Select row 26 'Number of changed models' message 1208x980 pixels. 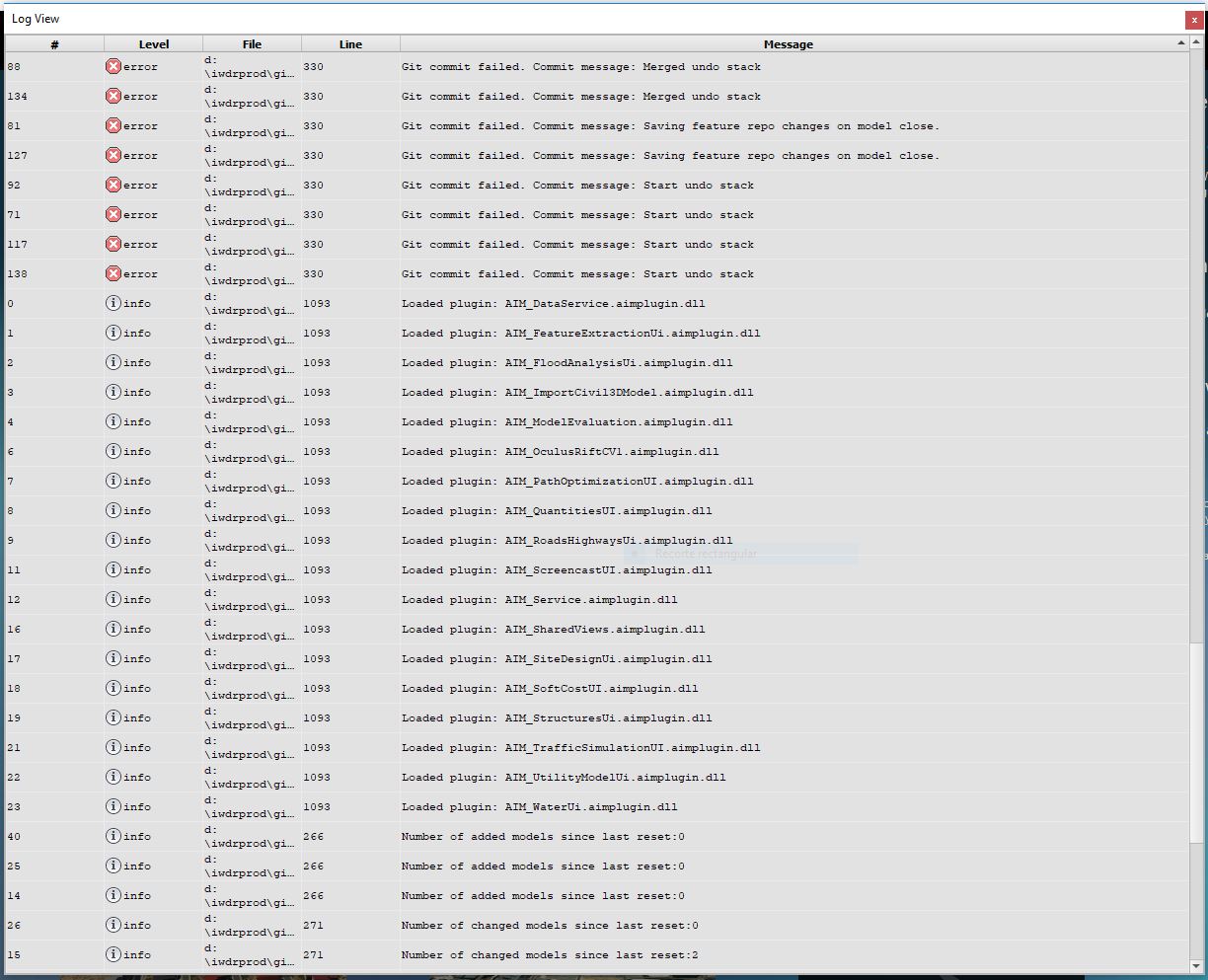point(550,925)
